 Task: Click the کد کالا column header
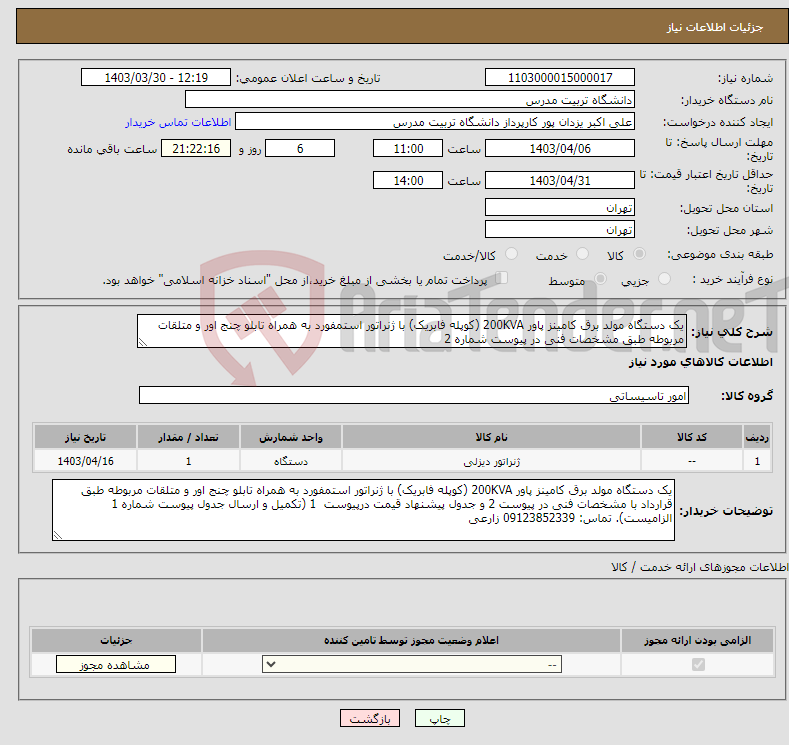[691, 437]
